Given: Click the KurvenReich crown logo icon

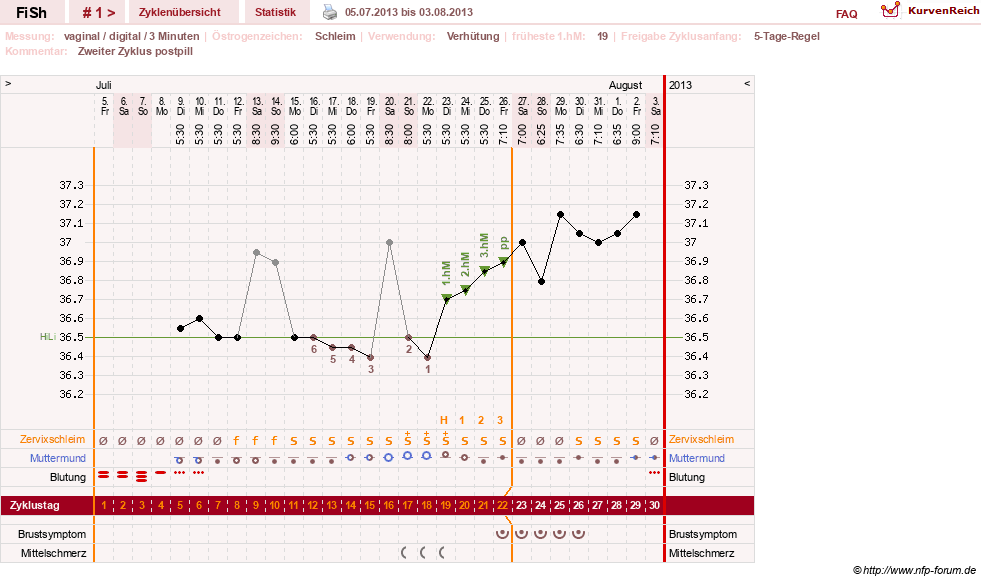Looking at the screenshot, I should (x=890, y=9).
